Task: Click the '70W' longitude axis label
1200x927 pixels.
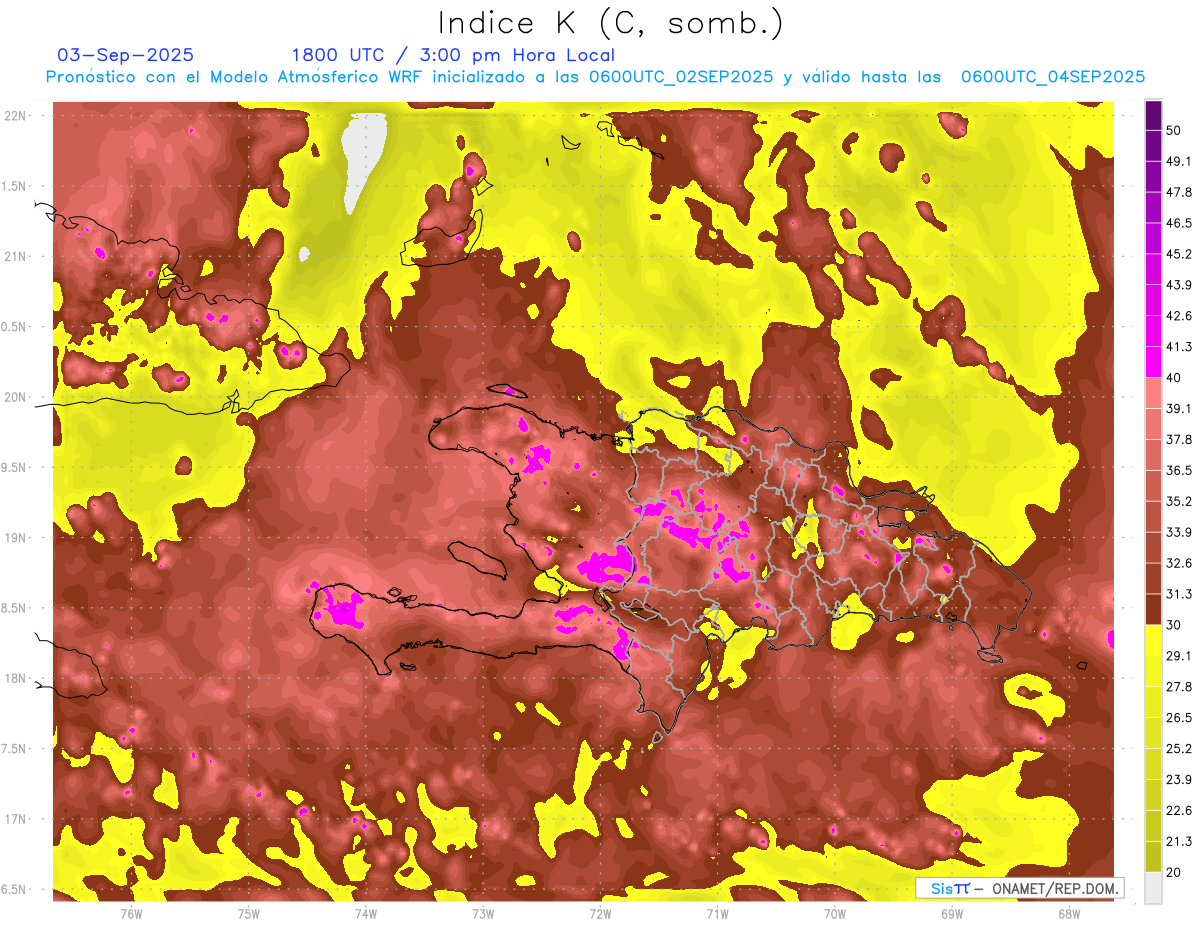Action: coord(835,914)
